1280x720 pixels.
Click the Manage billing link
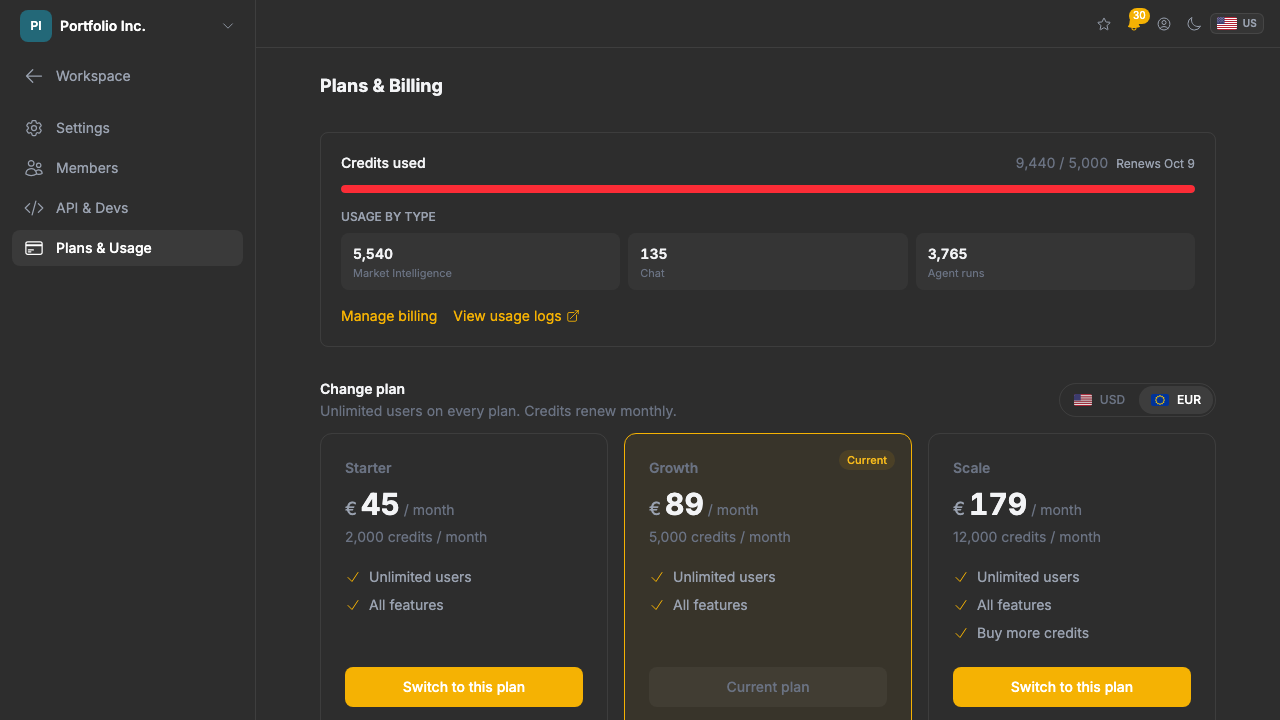389,316
